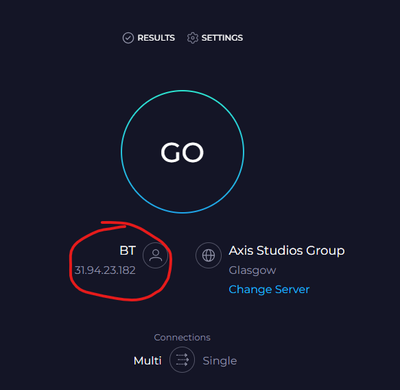400x390 pixels.
Task: Toggle the connections arrows switch icon
Action: (x=182, y=360)
